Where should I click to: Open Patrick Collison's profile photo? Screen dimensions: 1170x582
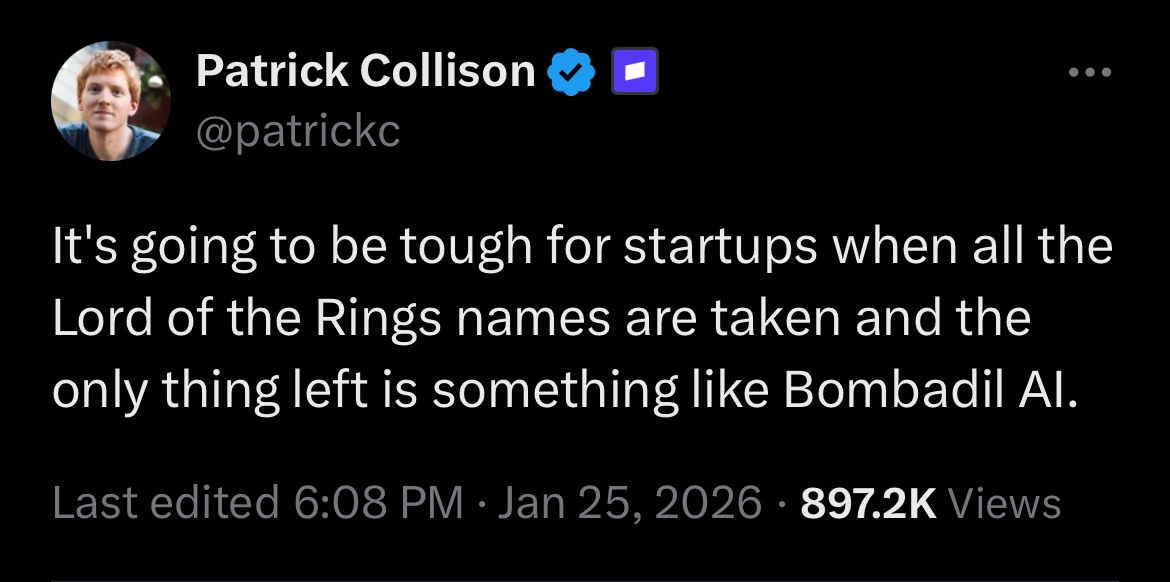[x=110, y=100]
